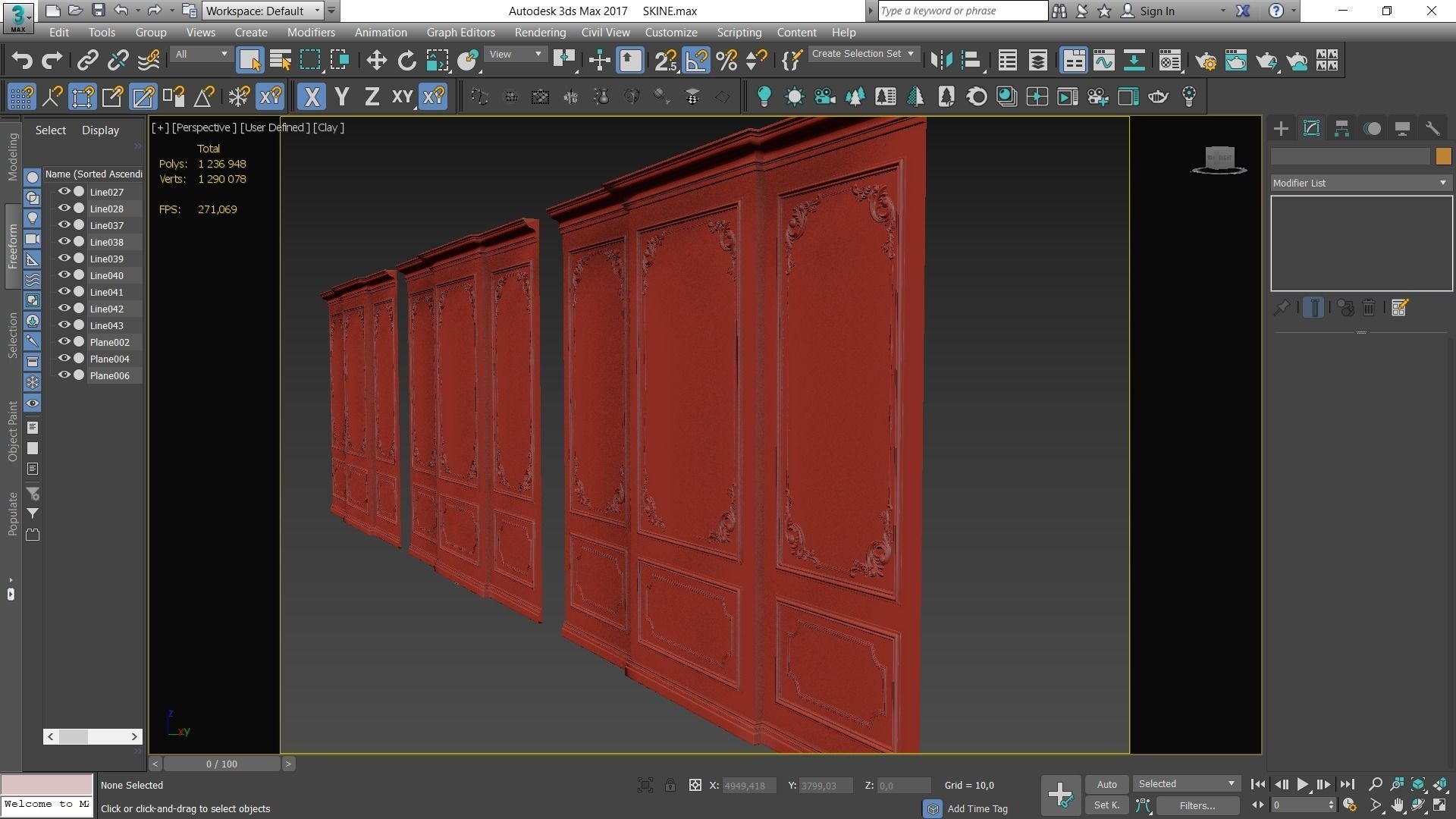
Task: Click the keyword search field
Action: (962, 11)
